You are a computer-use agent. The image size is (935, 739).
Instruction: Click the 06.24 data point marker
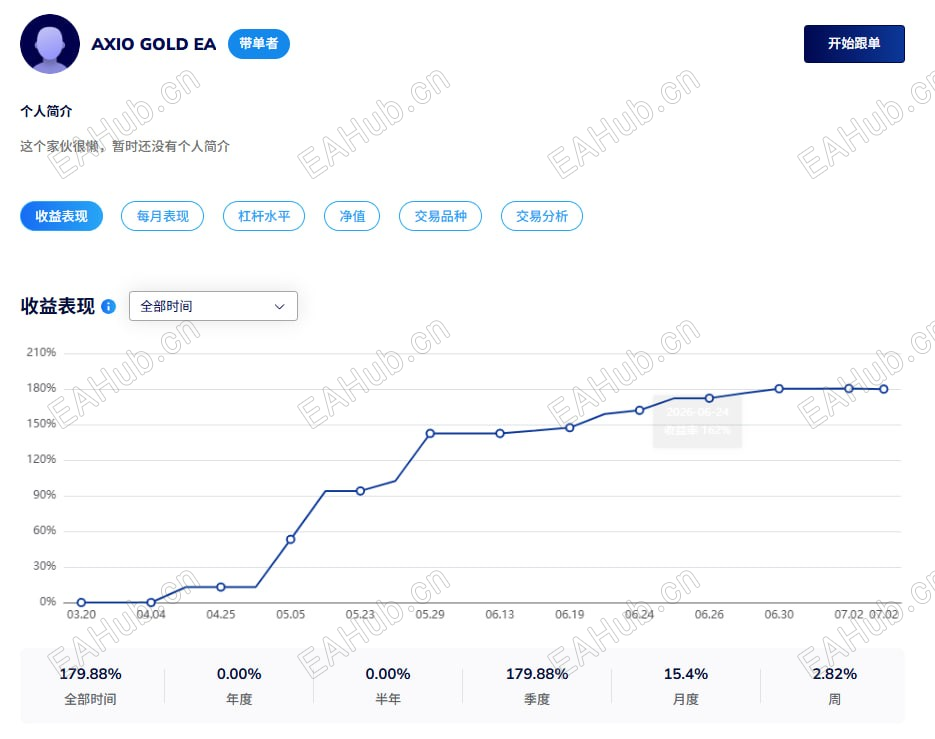[639, 410]
